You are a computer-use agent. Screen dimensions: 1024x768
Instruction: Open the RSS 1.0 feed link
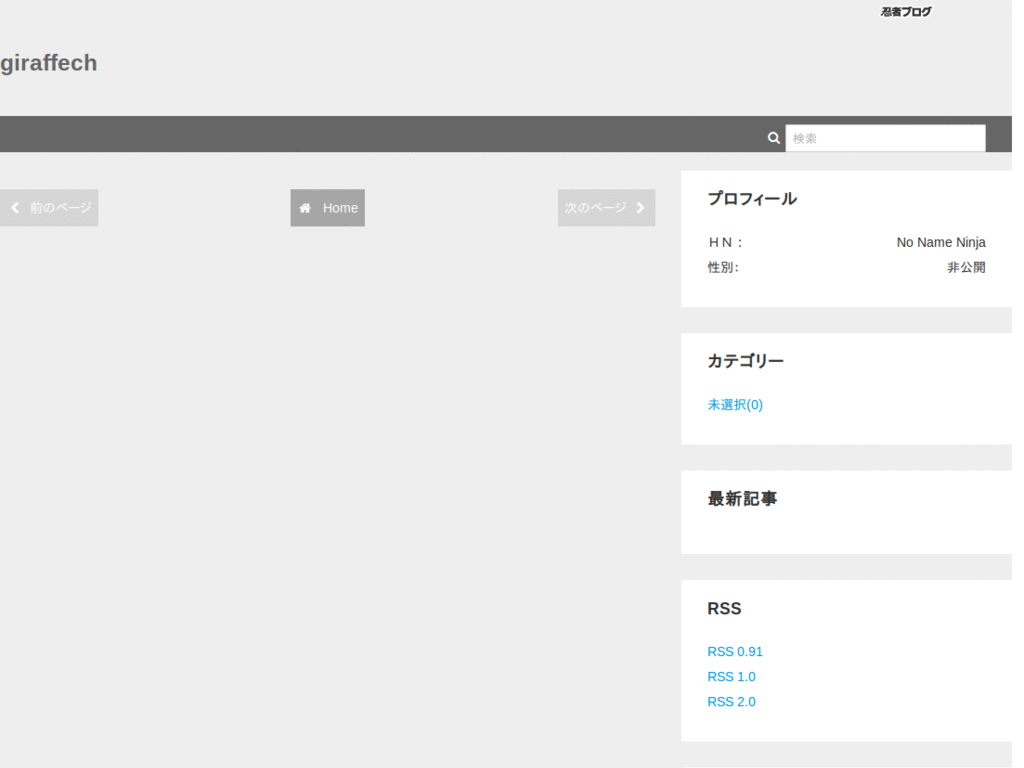click(x=731, y=677)
